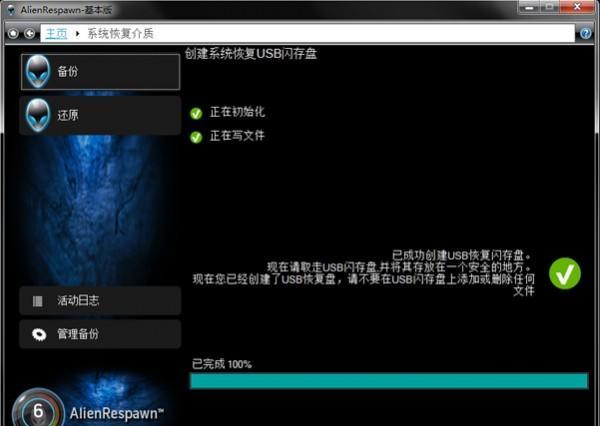Maximize the AlienRespawn window
This screenshot has height=426, width=600.
549,7
